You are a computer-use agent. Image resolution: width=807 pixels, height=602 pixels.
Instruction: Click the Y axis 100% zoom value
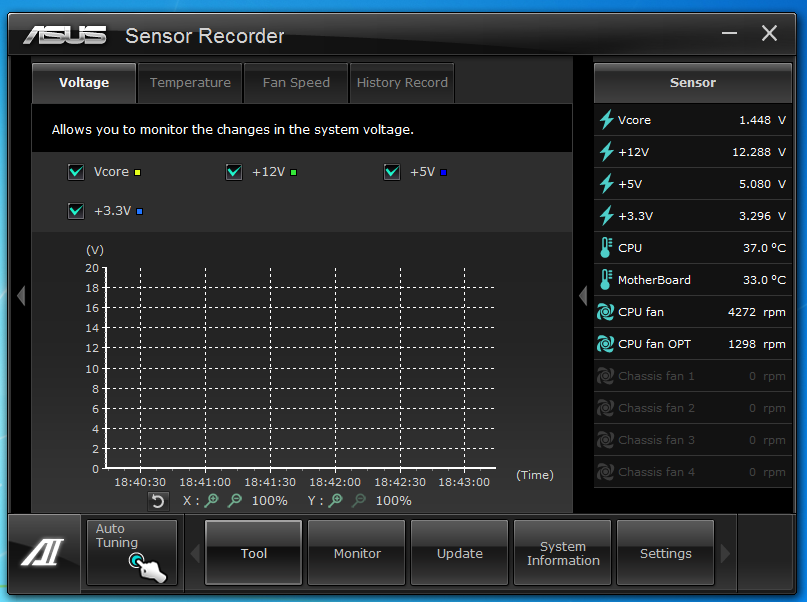click(394, 501)
